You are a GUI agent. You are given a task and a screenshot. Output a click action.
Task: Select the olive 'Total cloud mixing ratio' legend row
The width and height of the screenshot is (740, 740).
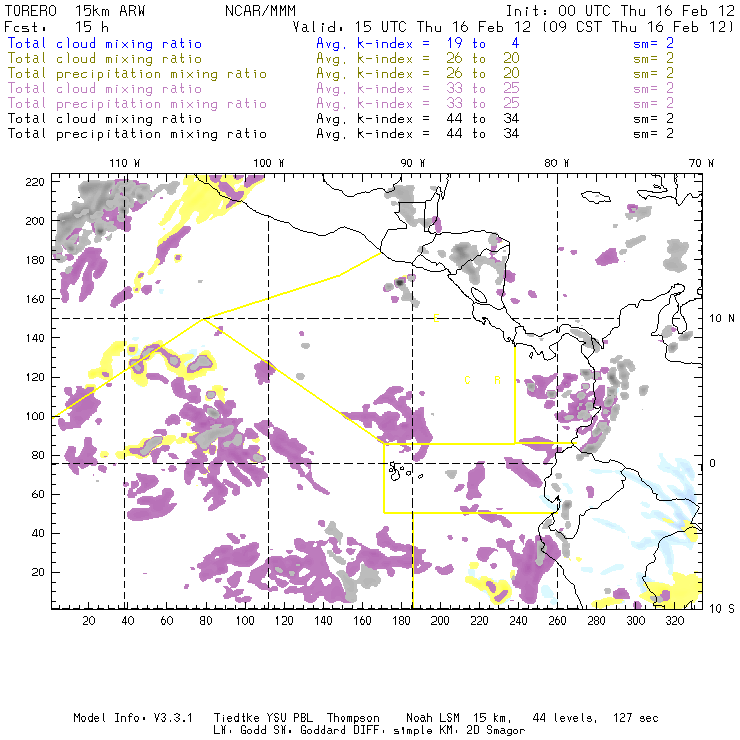(x=340, y=59)
